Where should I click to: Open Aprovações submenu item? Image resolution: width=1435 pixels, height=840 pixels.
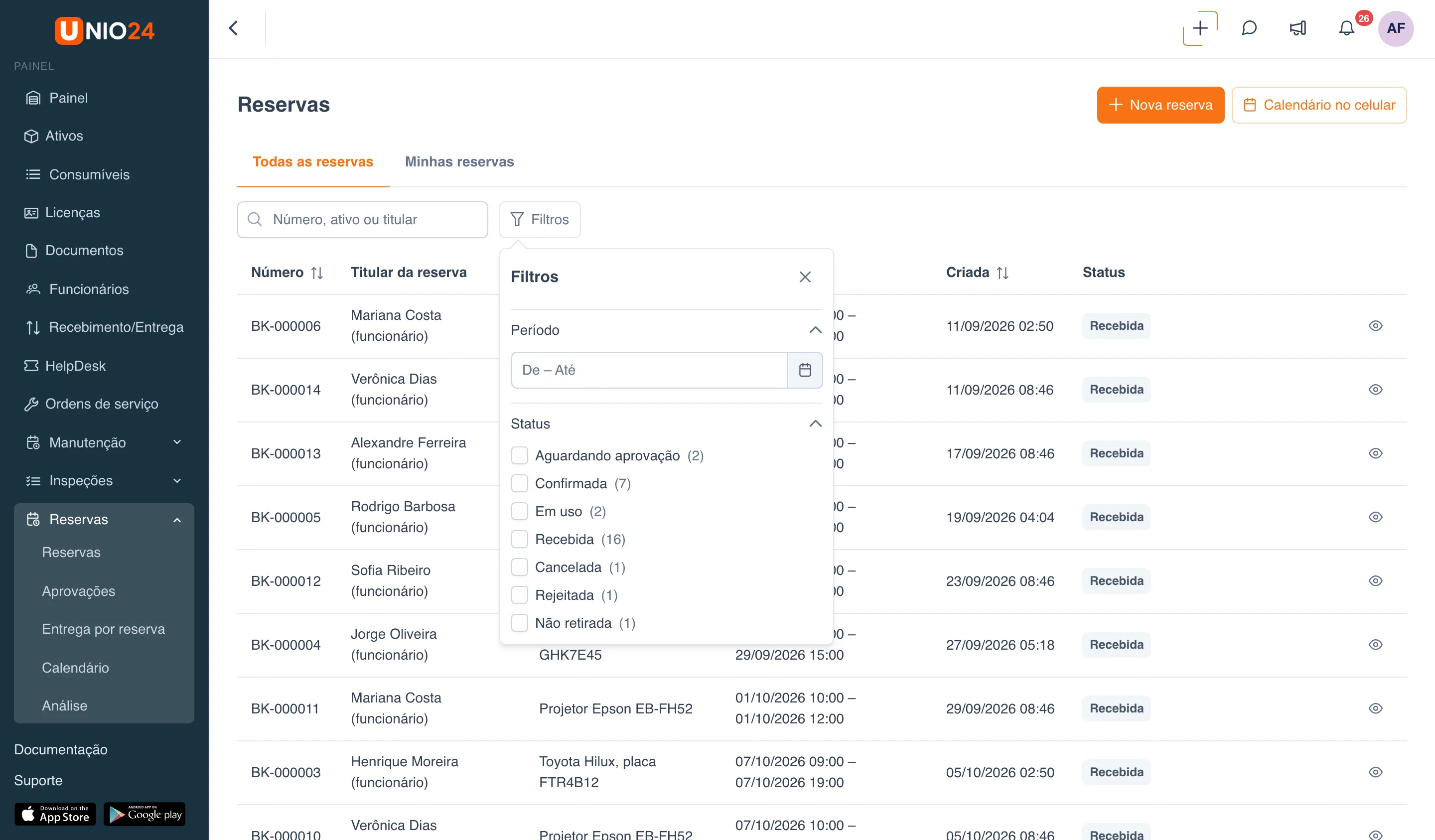tap(79, 591)
